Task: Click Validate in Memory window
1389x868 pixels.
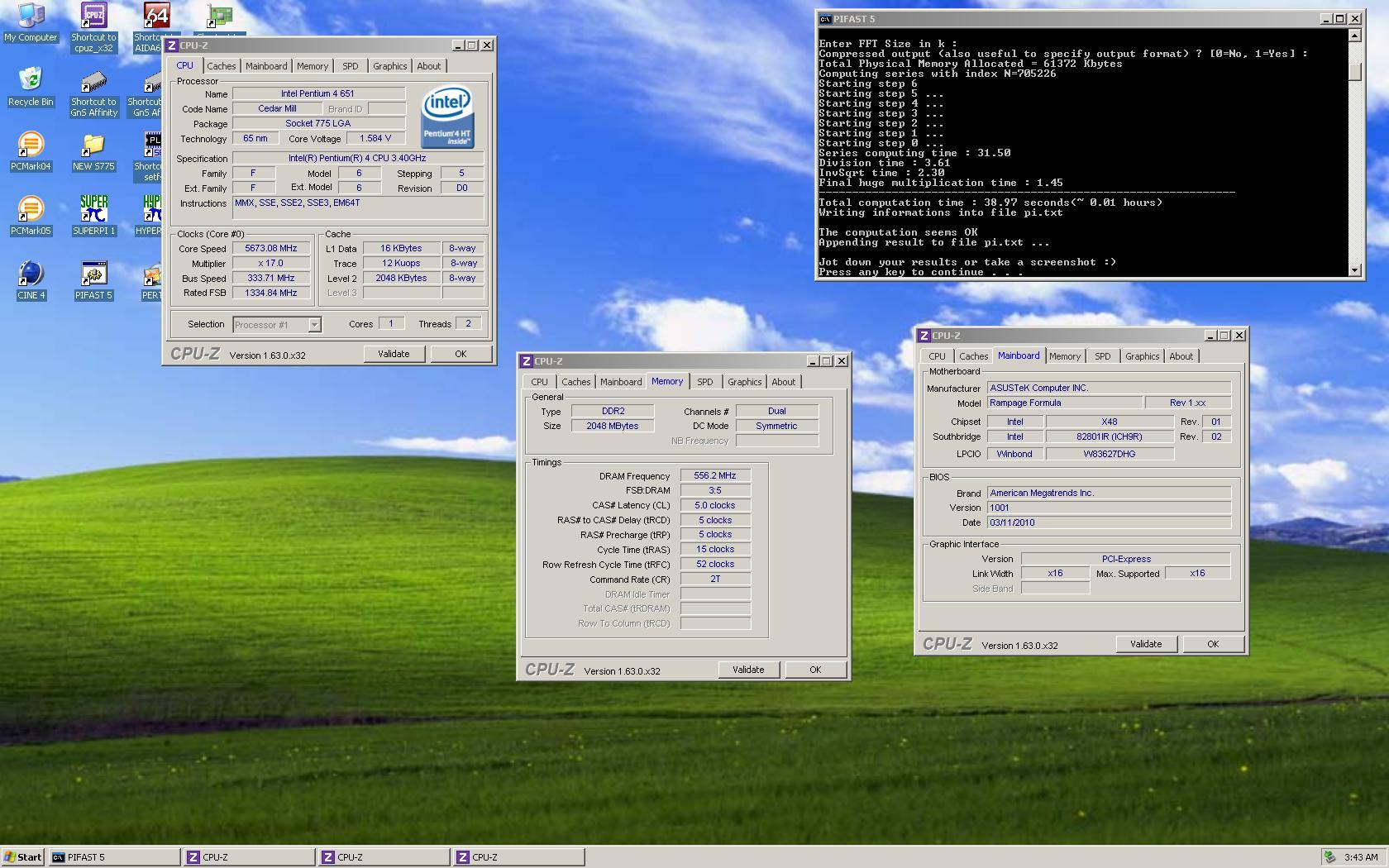Action: point(748,670)
